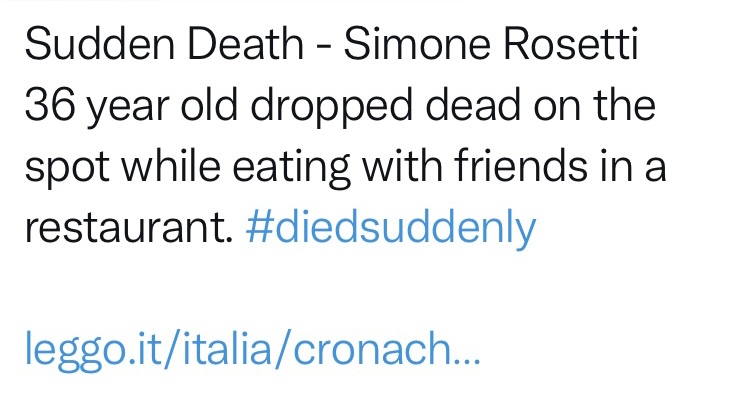Viewport: 750px width, 407px height.
Task: Click the word Simone
Action: click(x=417, y=44)
